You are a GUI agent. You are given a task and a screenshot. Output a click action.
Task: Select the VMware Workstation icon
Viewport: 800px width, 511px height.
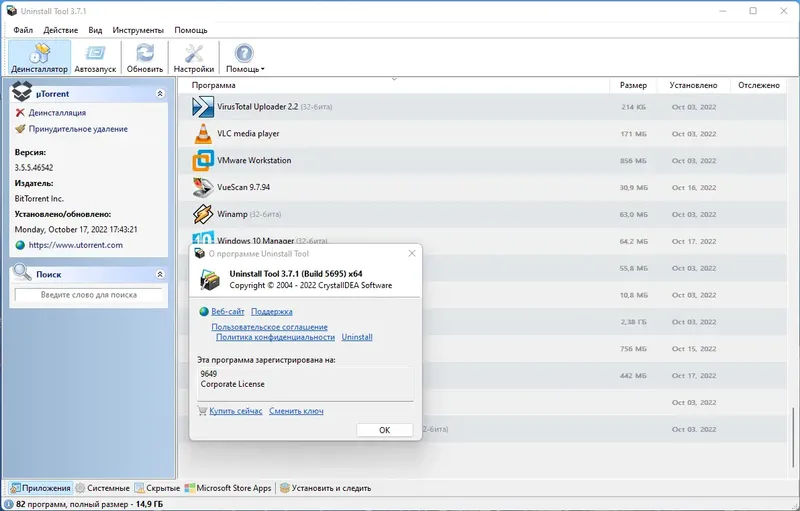coord(203,161)
